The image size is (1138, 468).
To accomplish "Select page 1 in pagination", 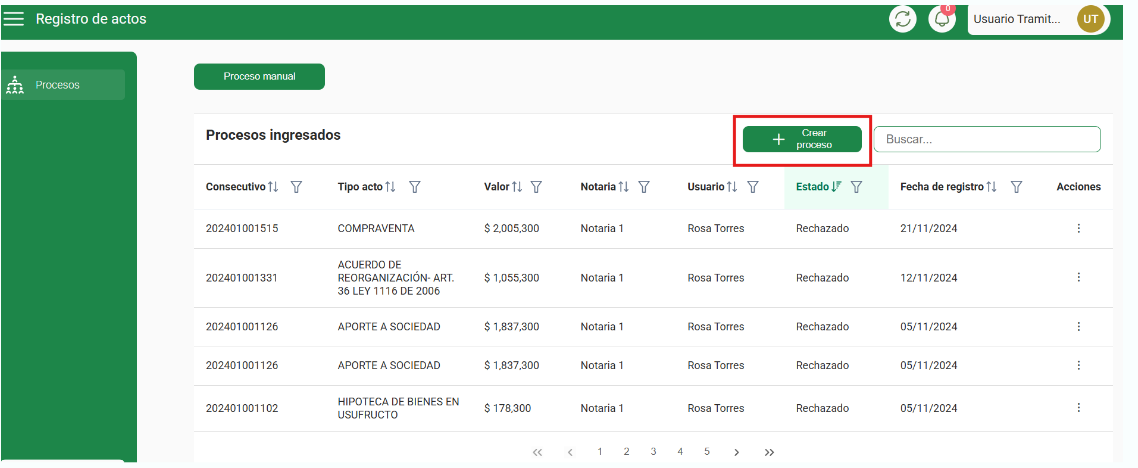I will (600, 451).
